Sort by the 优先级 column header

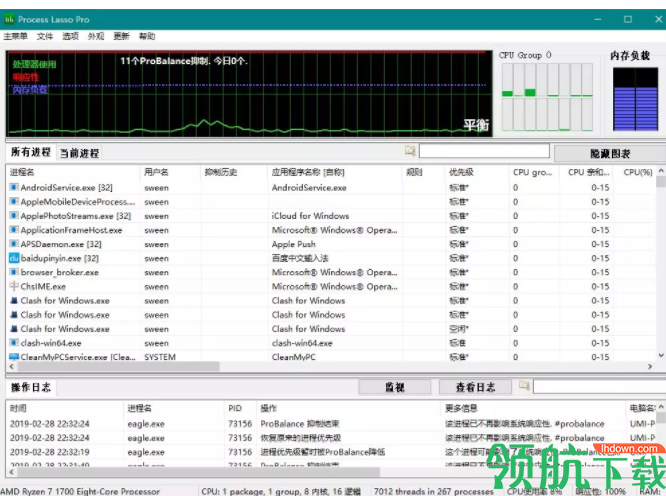pyautogui.click(x=477, y=172)
